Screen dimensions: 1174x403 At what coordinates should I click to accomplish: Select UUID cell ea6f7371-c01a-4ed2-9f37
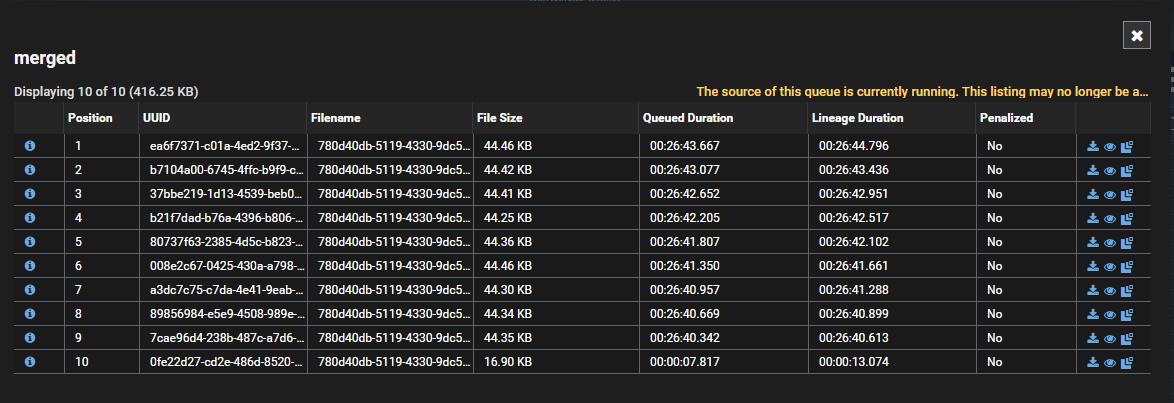point(223,146)
